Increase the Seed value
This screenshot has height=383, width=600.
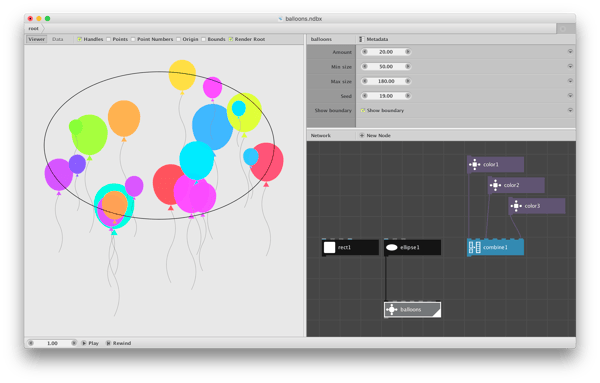[x=408, y=96]
